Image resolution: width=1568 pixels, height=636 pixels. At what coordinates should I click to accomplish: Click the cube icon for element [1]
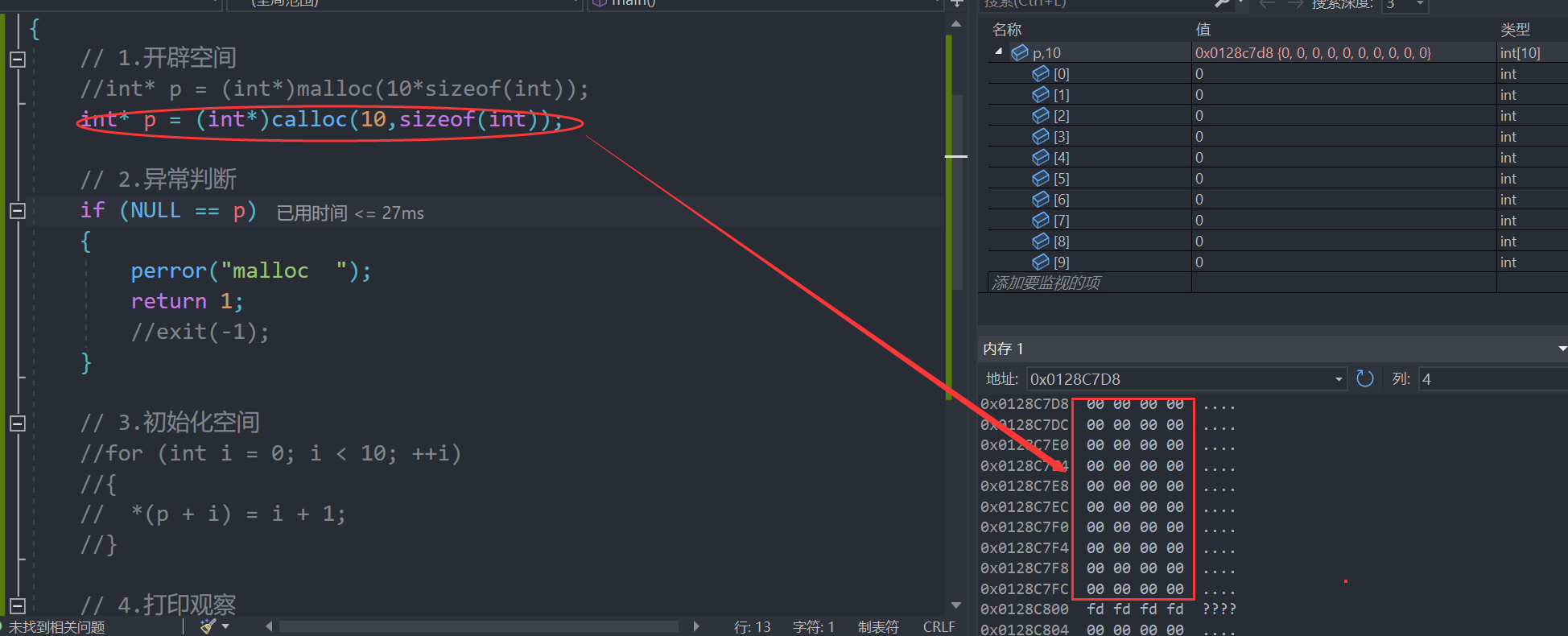[x=1041, y=94]
